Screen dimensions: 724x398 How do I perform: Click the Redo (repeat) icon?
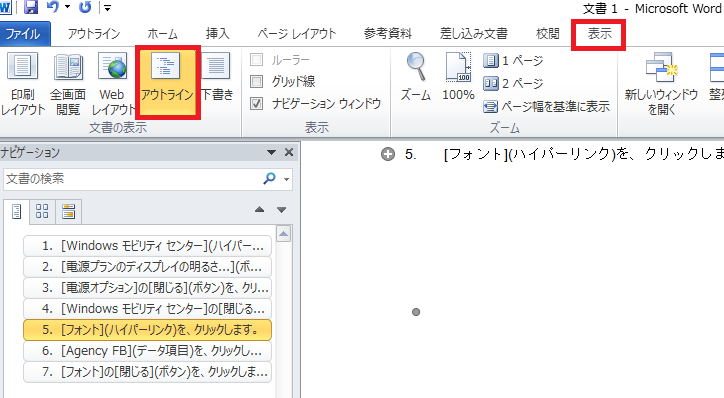point(85,7)
